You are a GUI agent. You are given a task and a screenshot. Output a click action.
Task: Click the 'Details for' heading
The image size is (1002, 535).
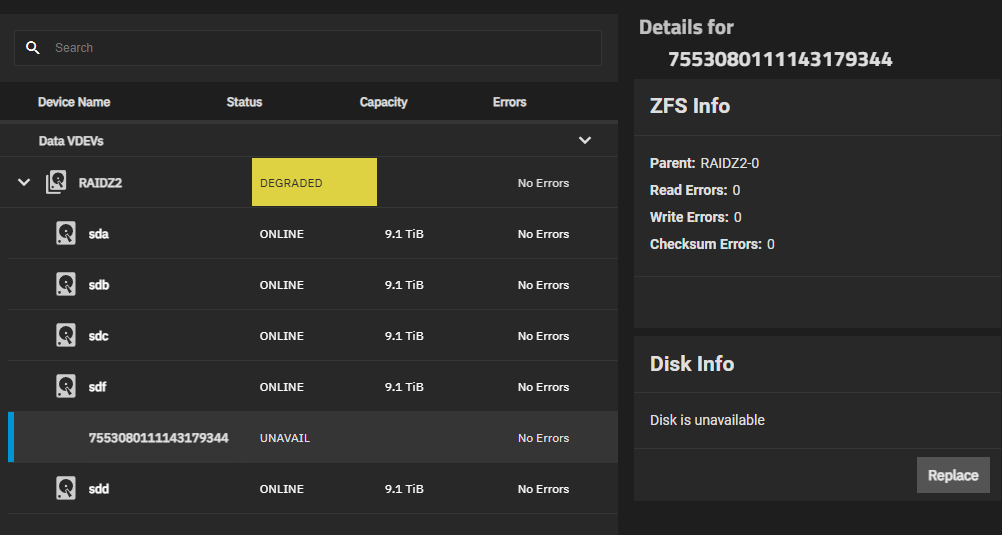pyautogui.click(x=686, y=27)
